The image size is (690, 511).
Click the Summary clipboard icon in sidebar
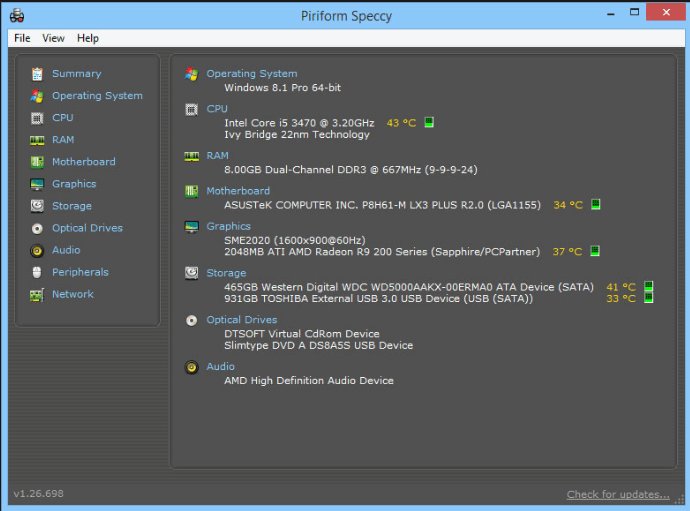(x=37, y=74)
